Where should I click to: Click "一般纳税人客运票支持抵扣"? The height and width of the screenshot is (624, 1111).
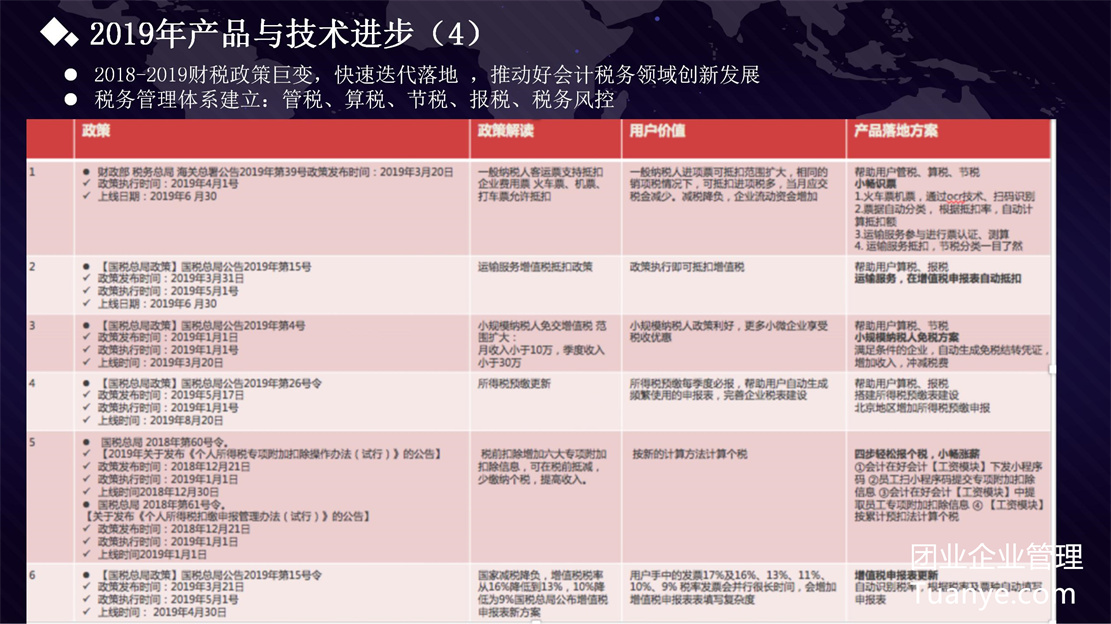point(541,172)
